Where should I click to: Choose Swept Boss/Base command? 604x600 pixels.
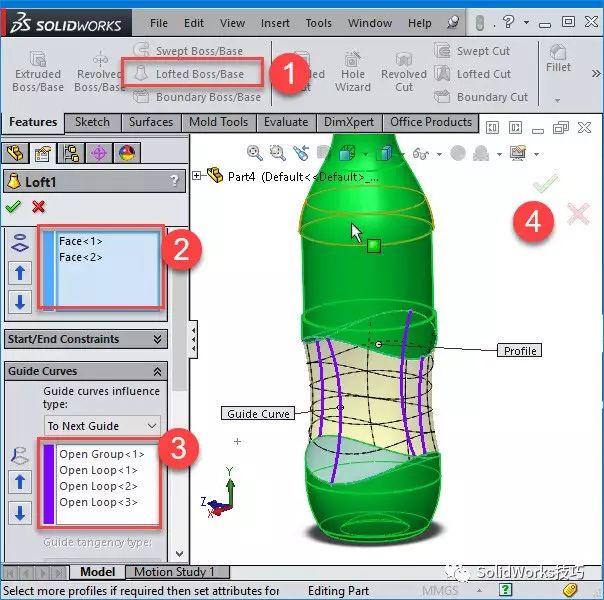pyautogui.click(x=188, y=50)
